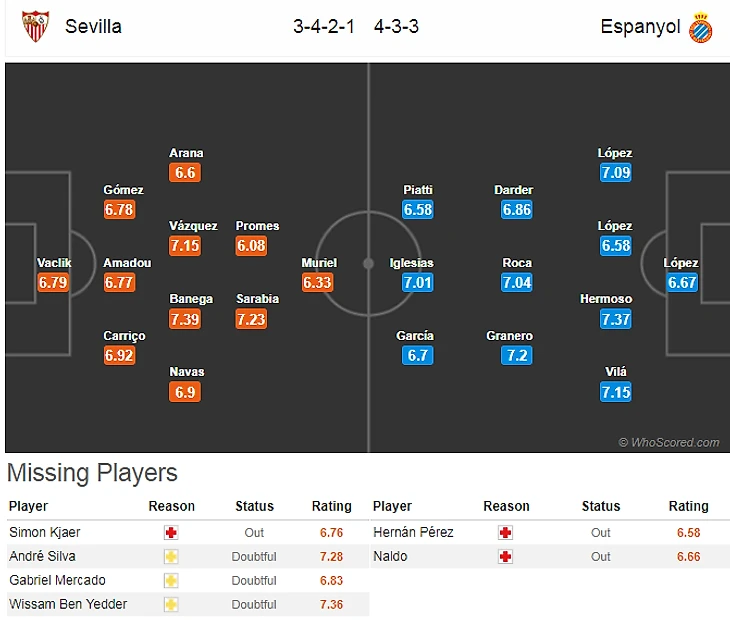Open the Sevilla team name link
The height and width of the screenshot is (620, 730).
(93, 27)
